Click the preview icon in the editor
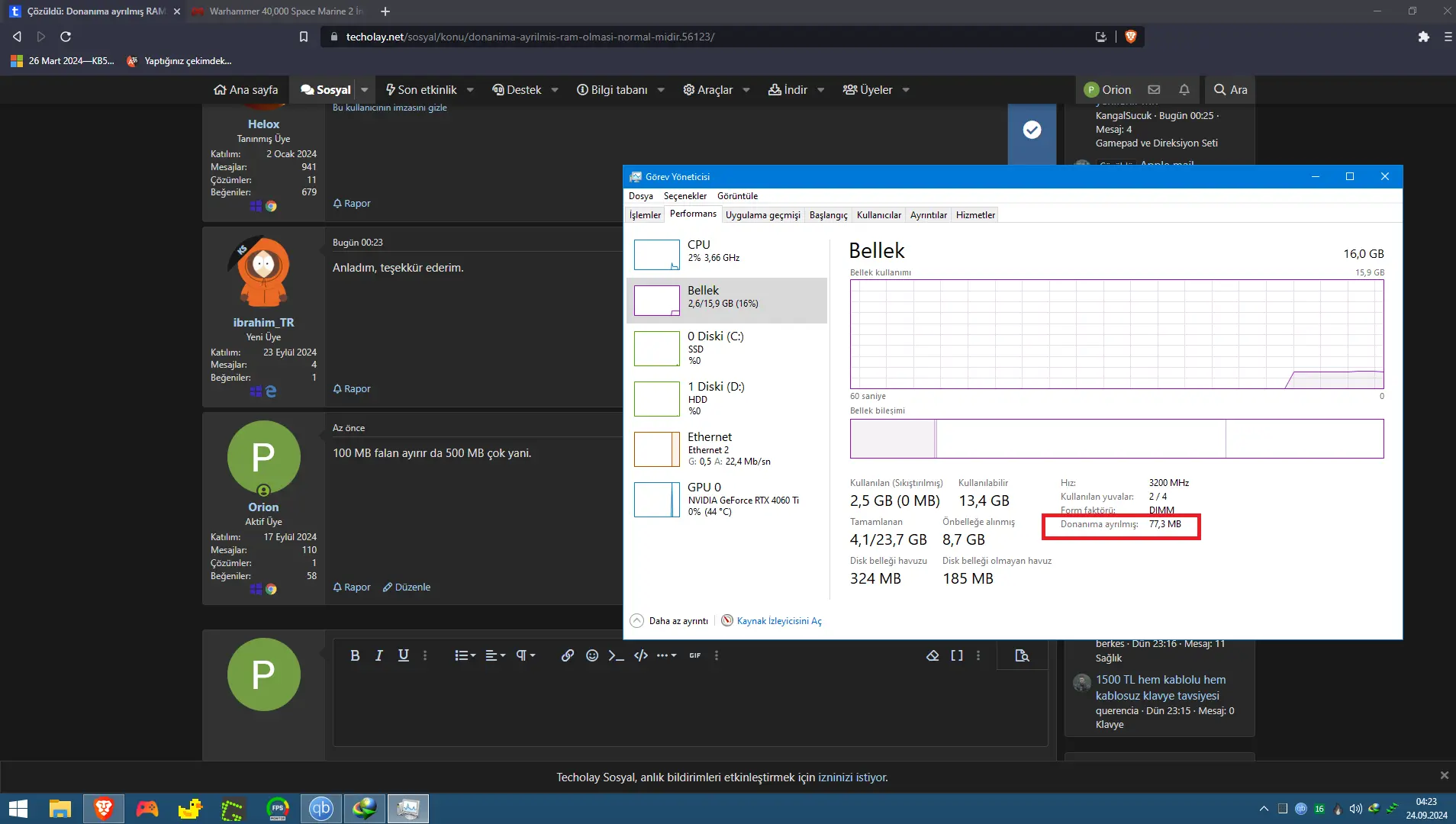 [x=1022, y=655]
